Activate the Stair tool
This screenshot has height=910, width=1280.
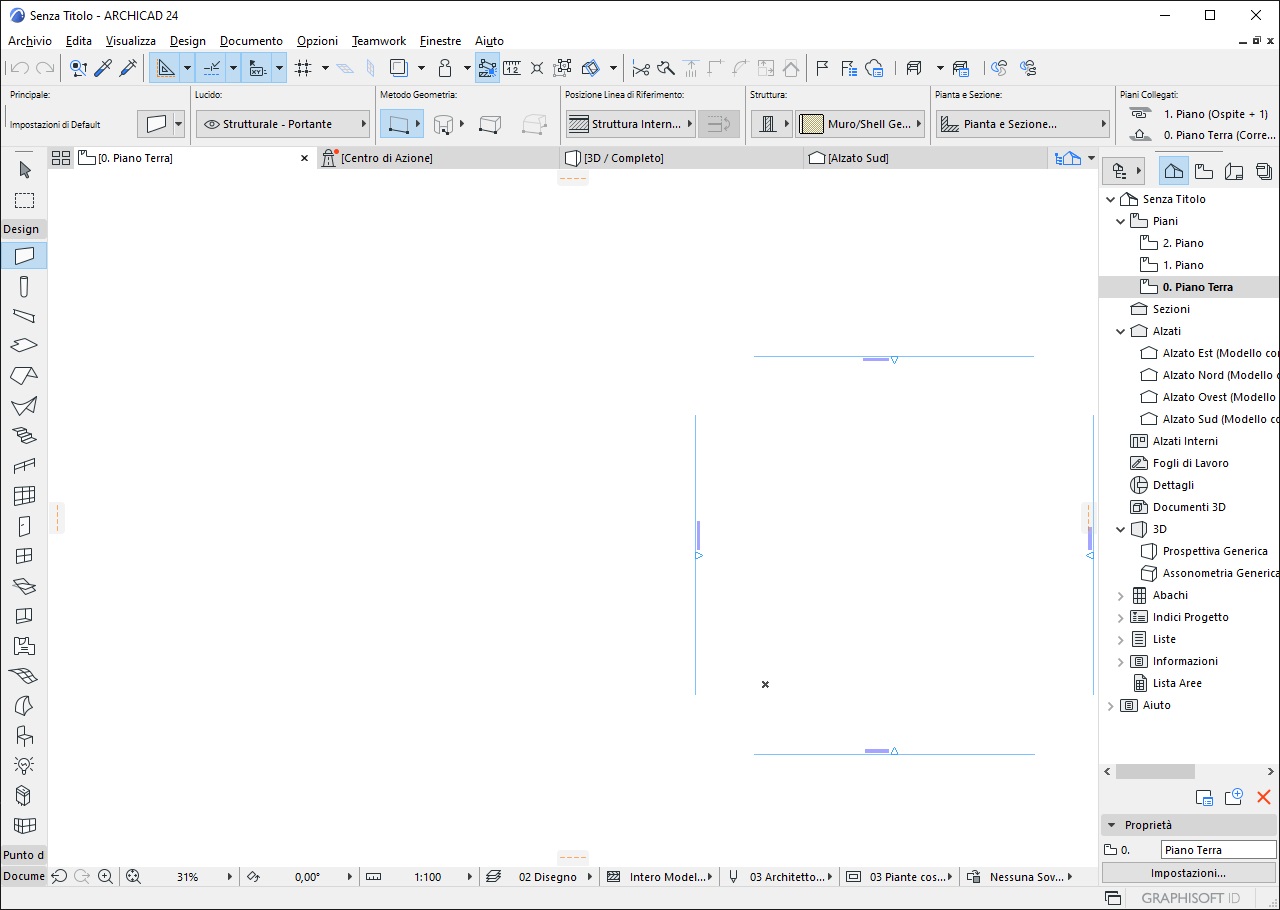(24, 436)
